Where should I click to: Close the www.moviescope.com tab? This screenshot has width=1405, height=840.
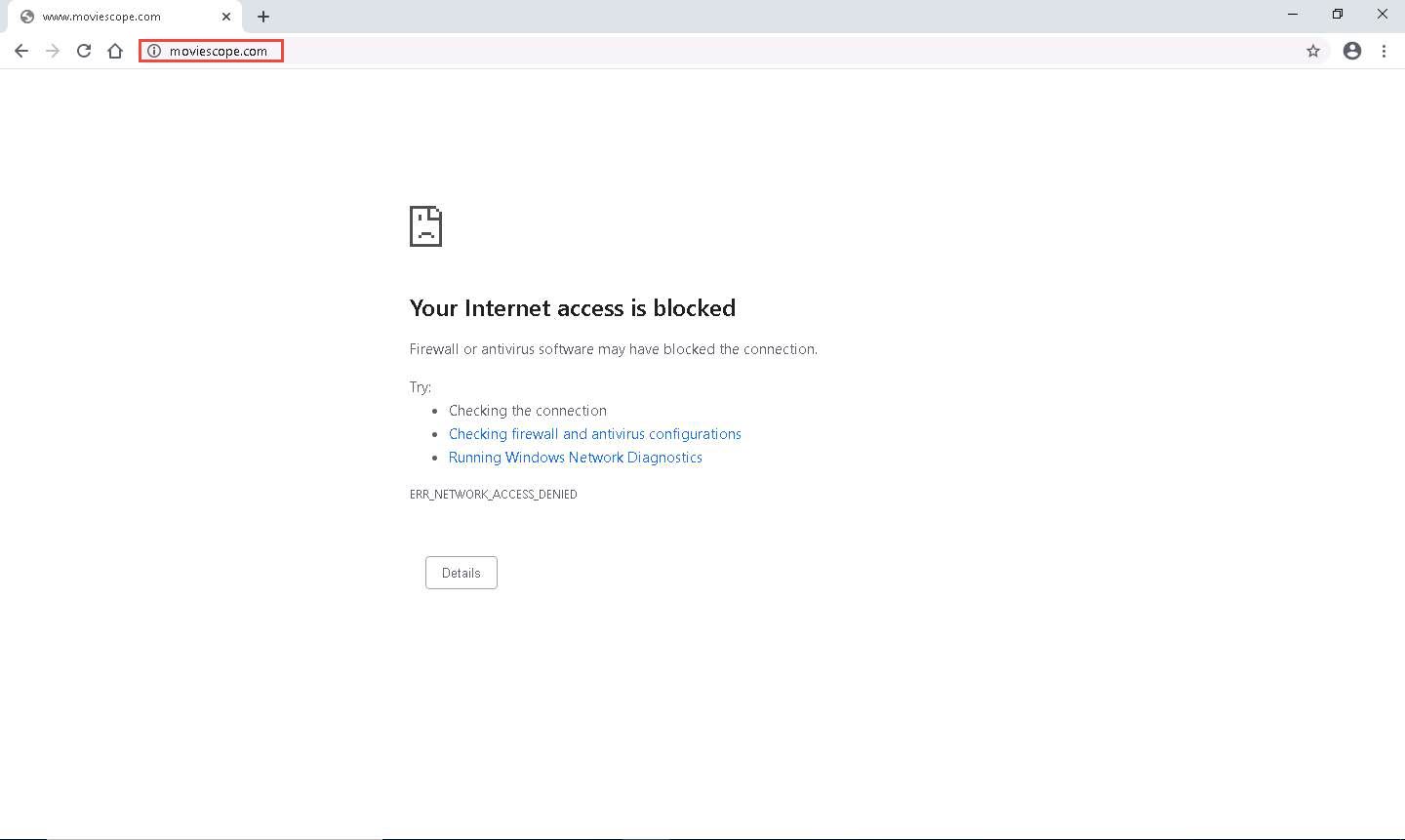pos(226,17)
